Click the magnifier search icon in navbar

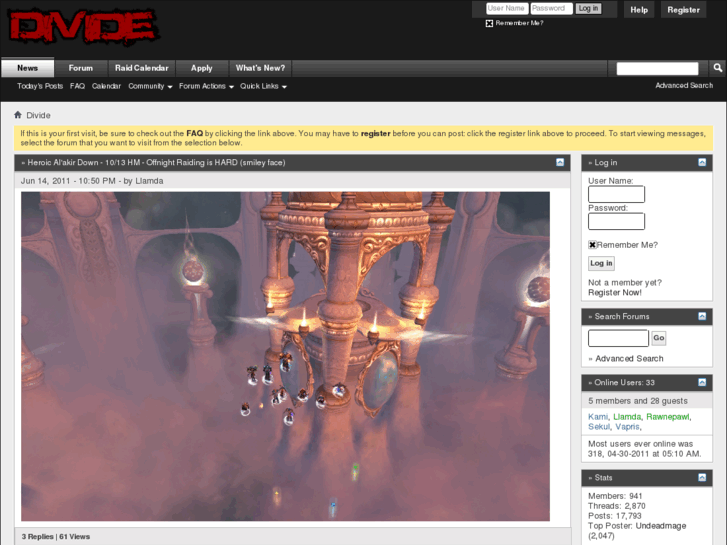point(718,68)
